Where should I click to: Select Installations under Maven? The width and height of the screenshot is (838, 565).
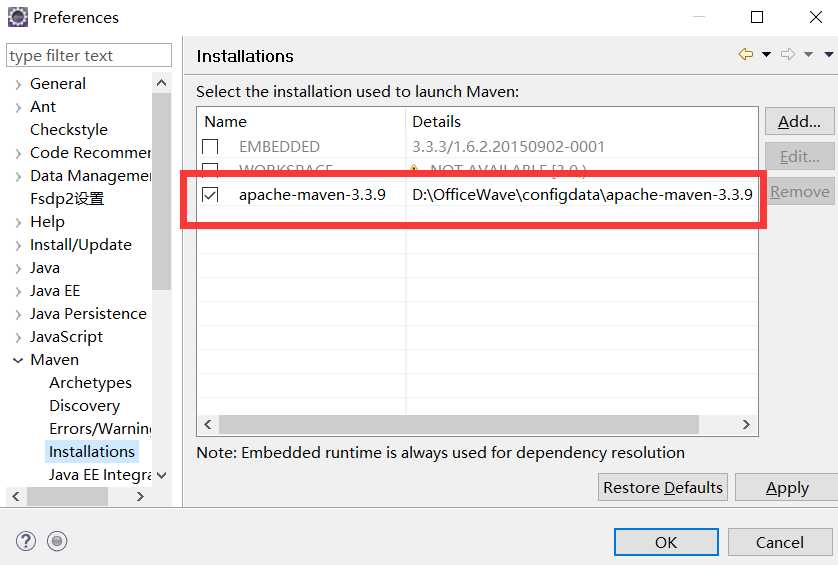pos(92,452)
